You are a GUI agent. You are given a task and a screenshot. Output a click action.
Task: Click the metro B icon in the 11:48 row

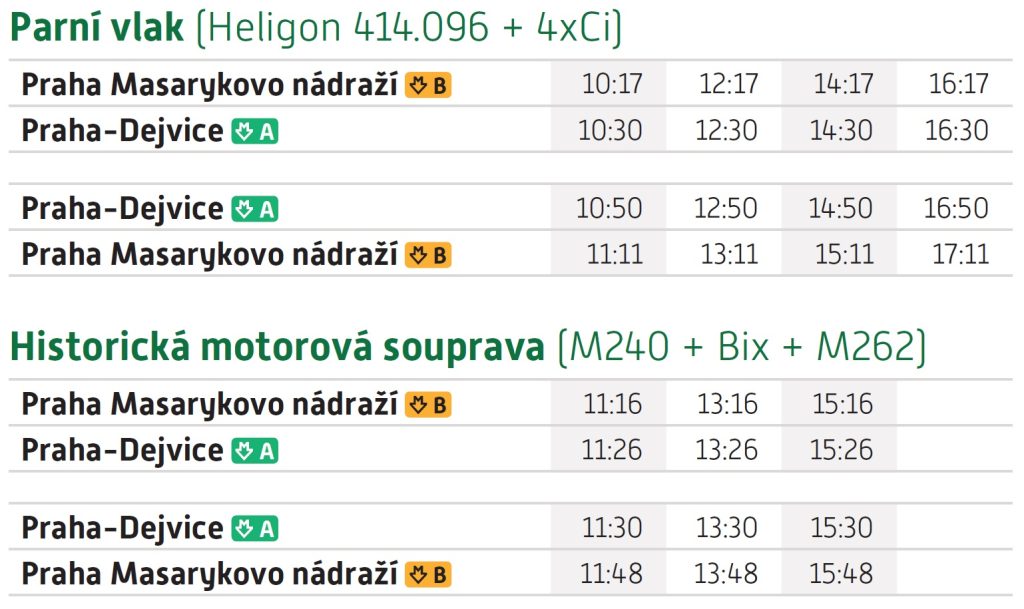(428, 575)
